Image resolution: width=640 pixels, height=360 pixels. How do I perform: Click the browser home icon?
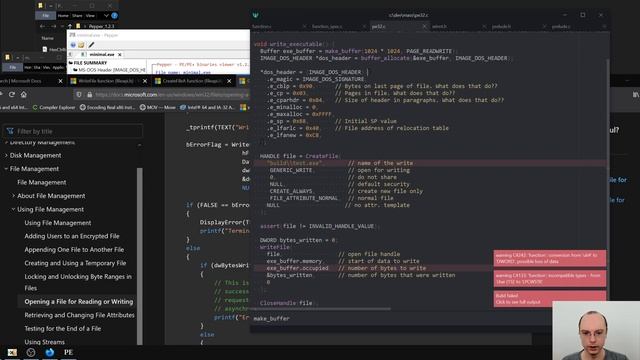(x=24, y=94)
